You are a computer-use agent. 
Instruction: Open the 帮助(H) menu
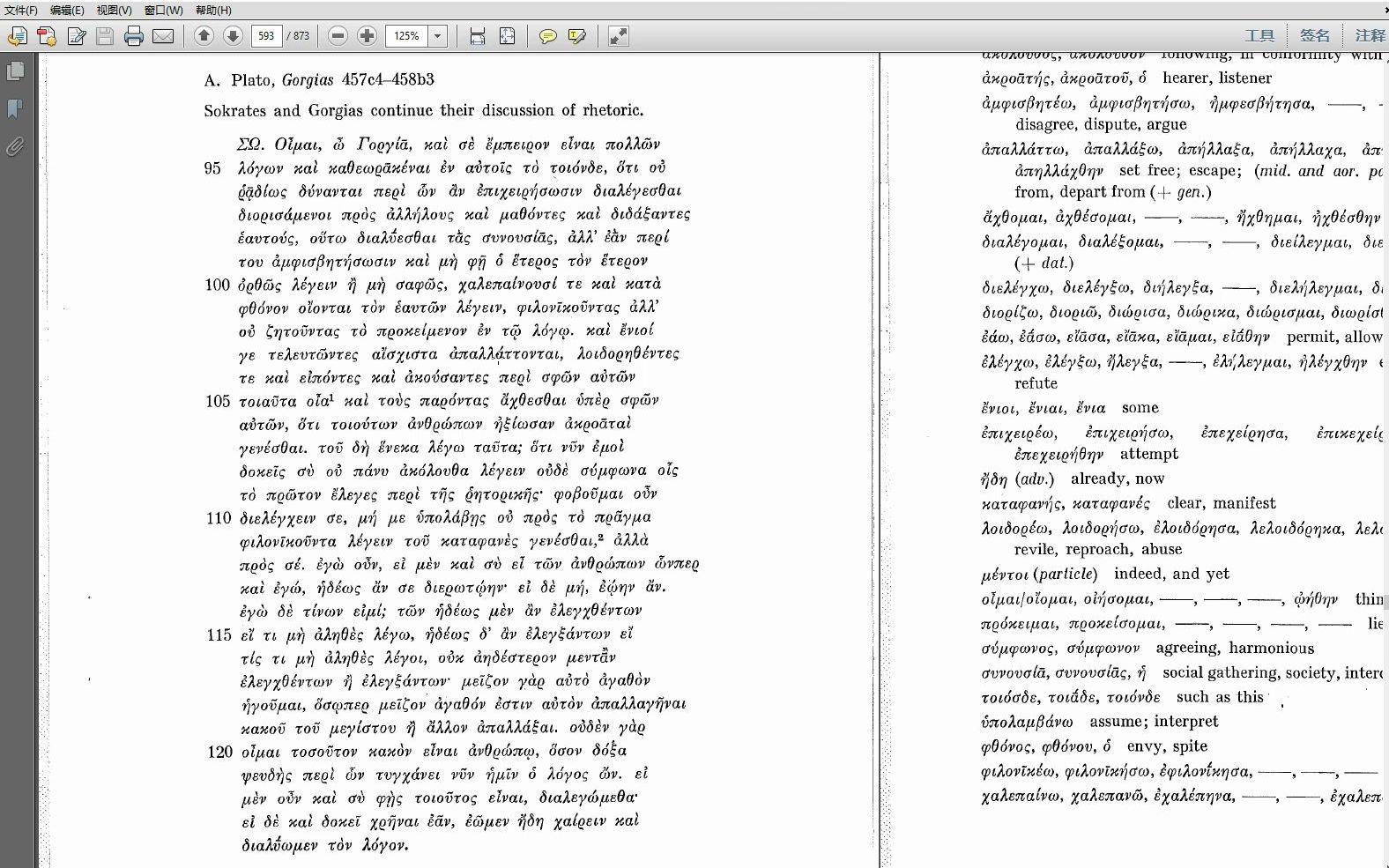point(213,10)
